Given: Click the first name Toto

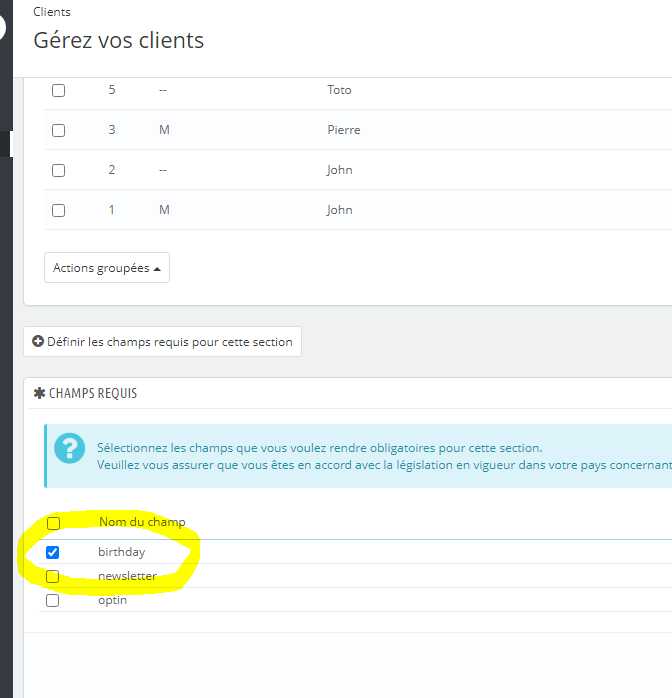Looking at the screenshot, I should (x=340, y=90).
